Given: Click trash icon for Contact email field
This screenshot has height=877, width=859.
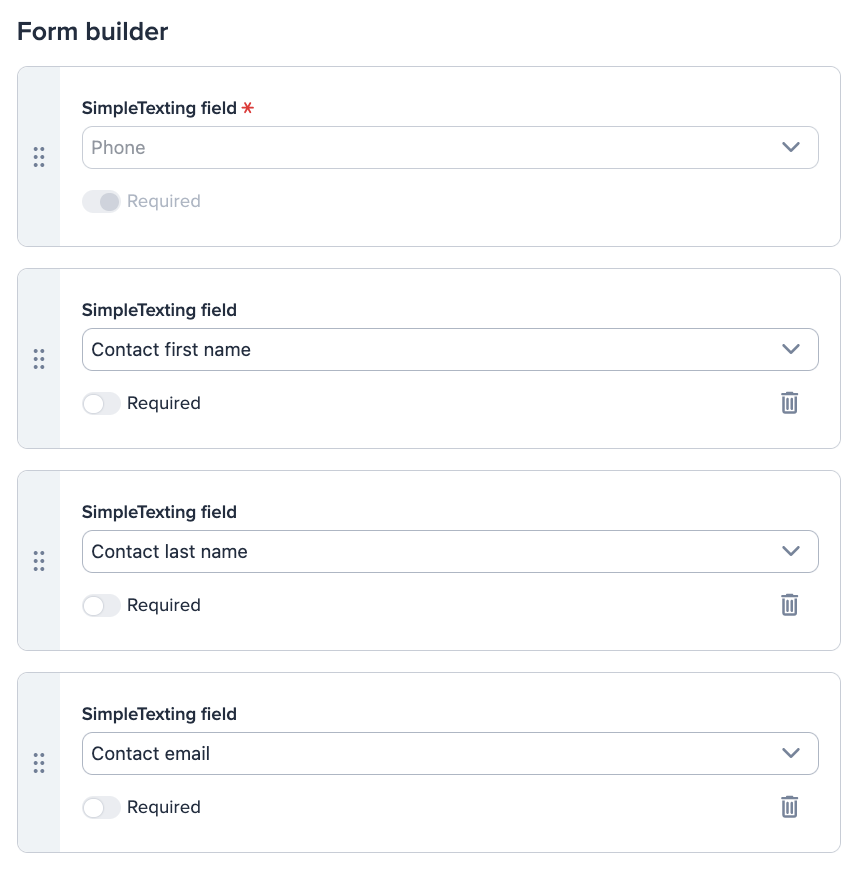Looking at the screenshot, I should point(789,807).
